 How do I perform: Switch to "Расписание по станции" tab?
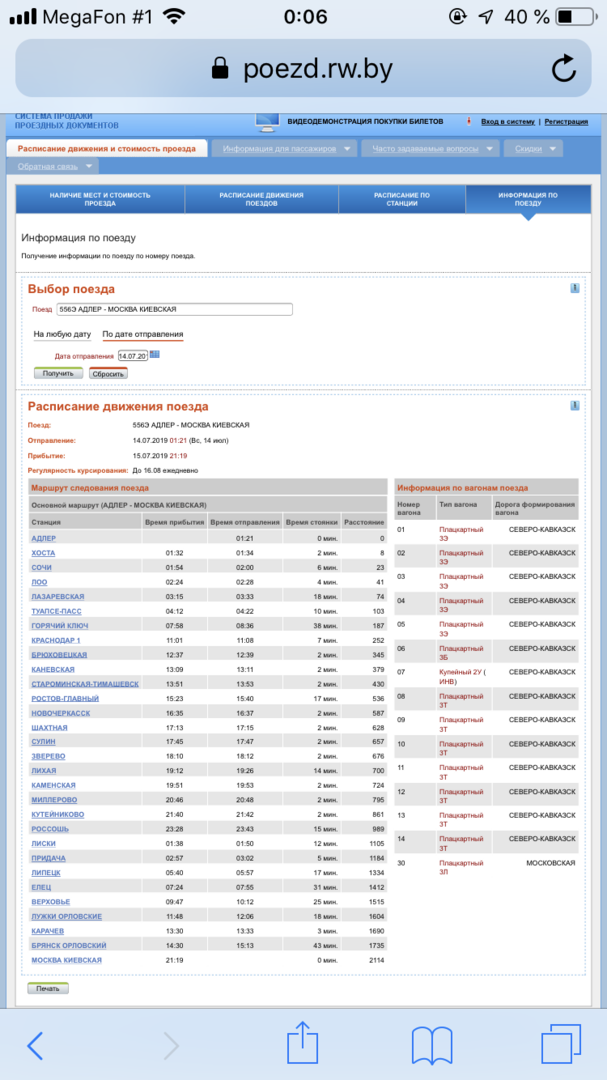click(402, 199)
